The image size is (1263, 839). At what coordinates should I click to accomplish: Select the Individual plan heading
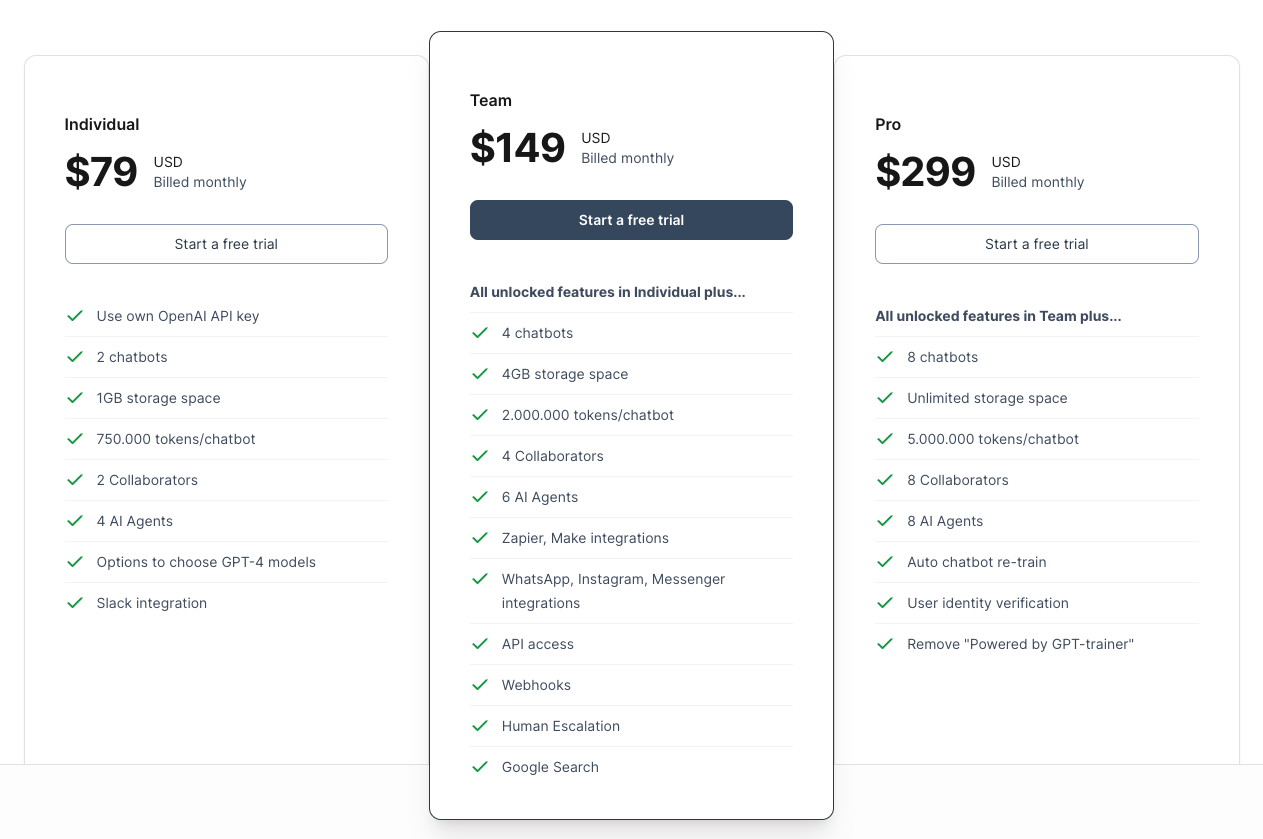tap(102, 124)
